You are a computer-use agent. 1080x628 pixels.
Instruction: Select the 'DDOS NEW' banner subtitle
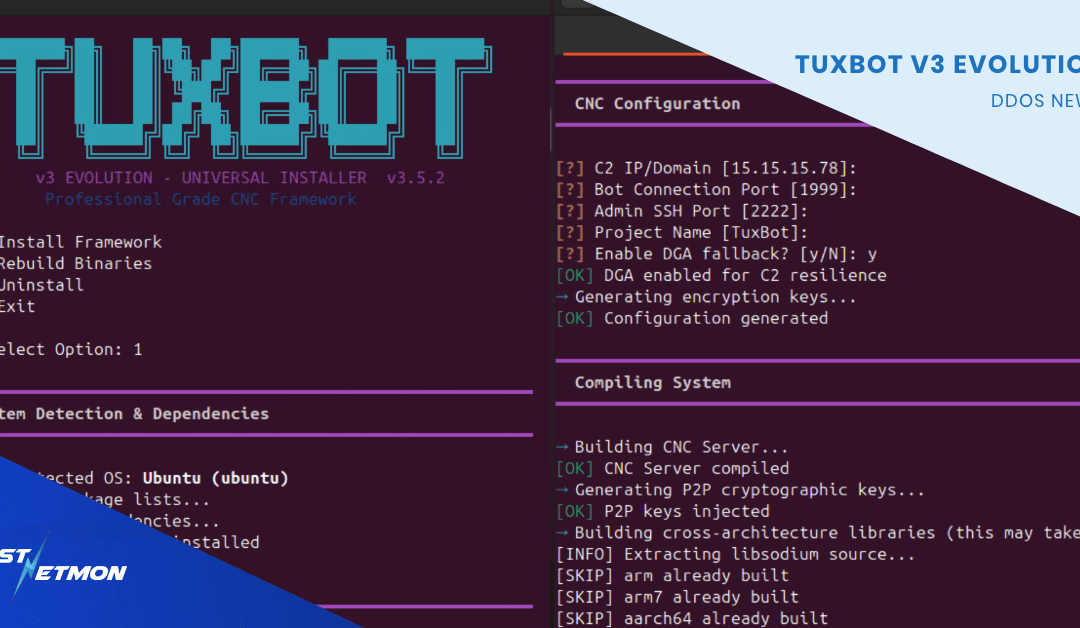tap(1035, 101)
